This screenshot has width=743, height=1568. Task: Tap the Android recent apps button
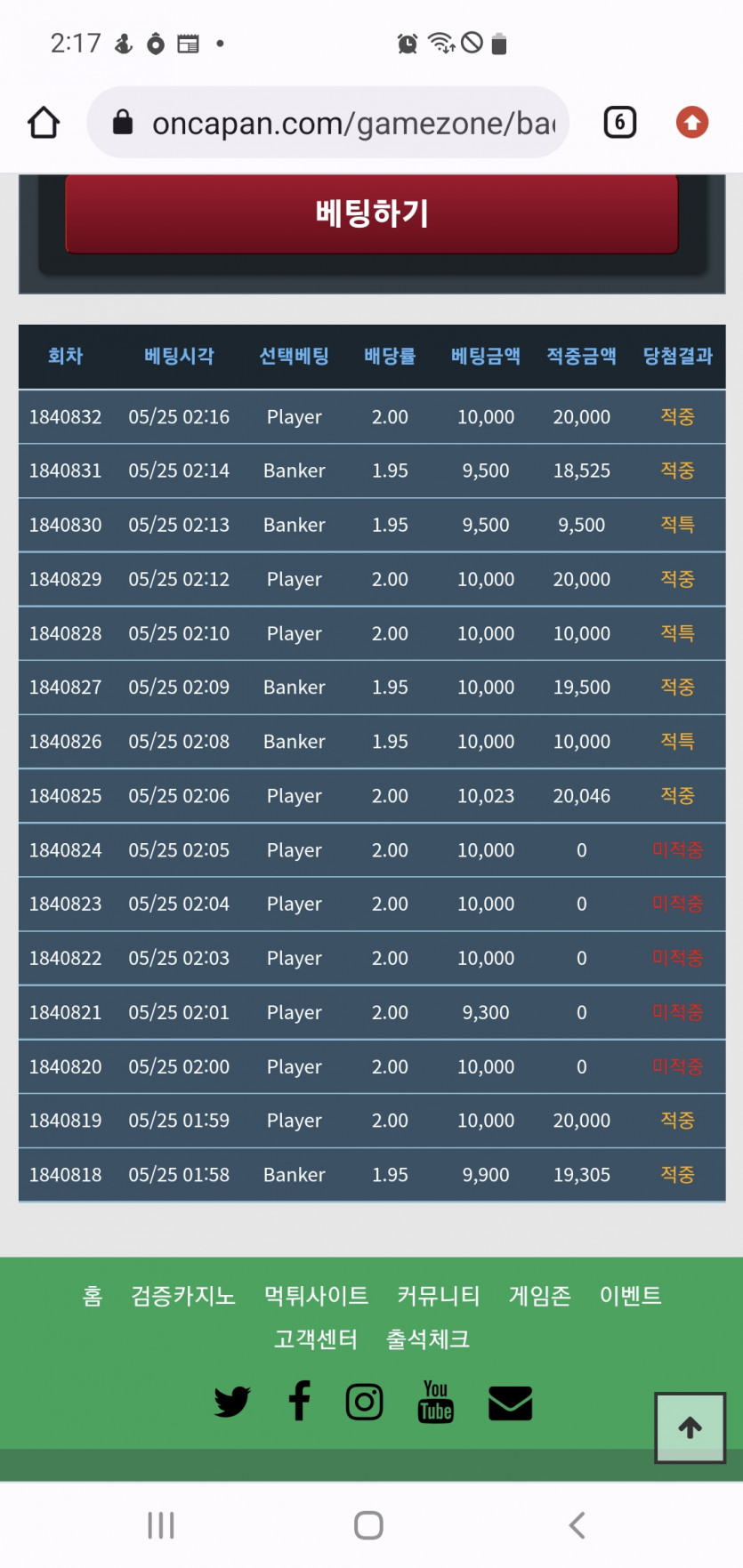[x=161, y=1525]
